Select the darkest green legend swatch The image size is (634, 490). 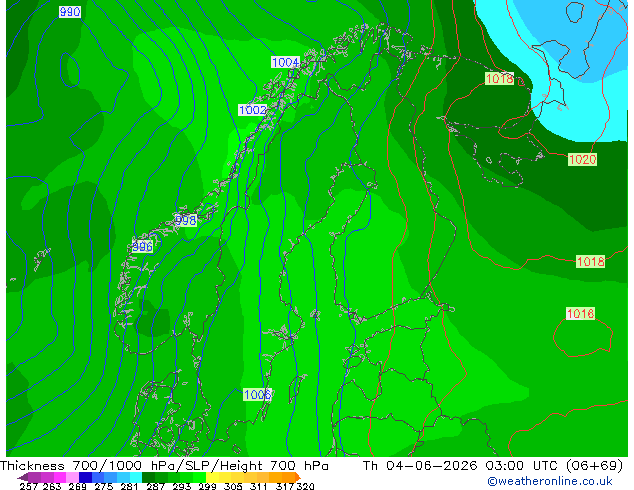[148, 477]
